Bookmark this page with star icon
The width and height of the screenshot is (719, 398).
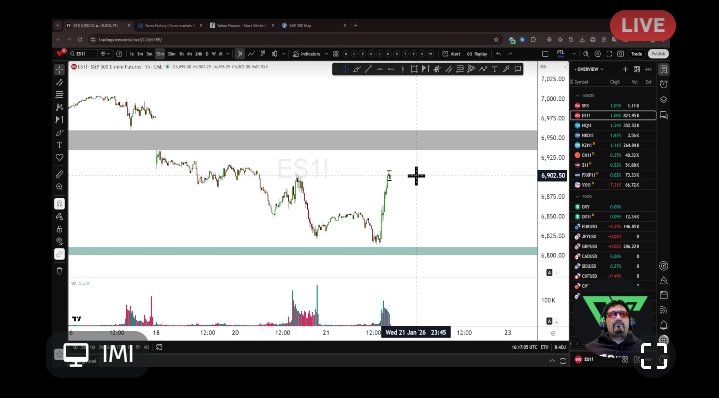pos(496,40)
